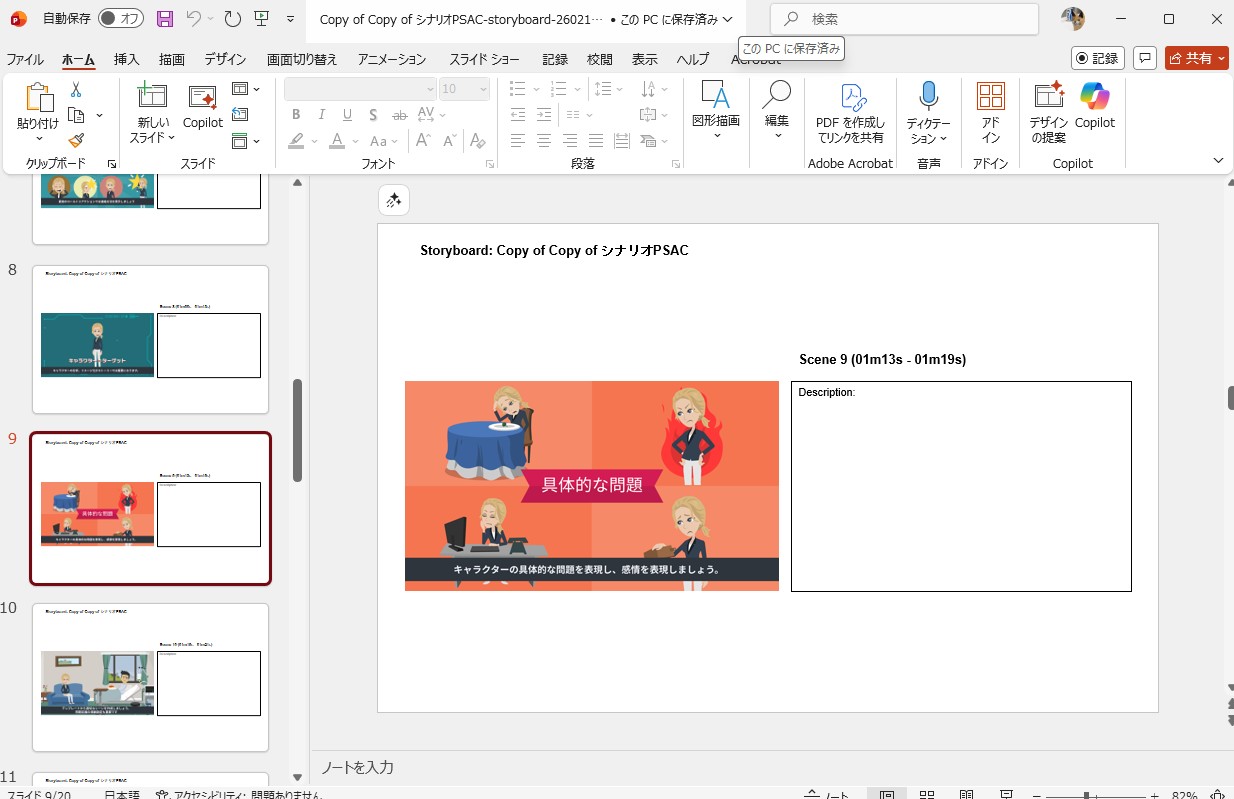Open the font size dropdown

481,89
